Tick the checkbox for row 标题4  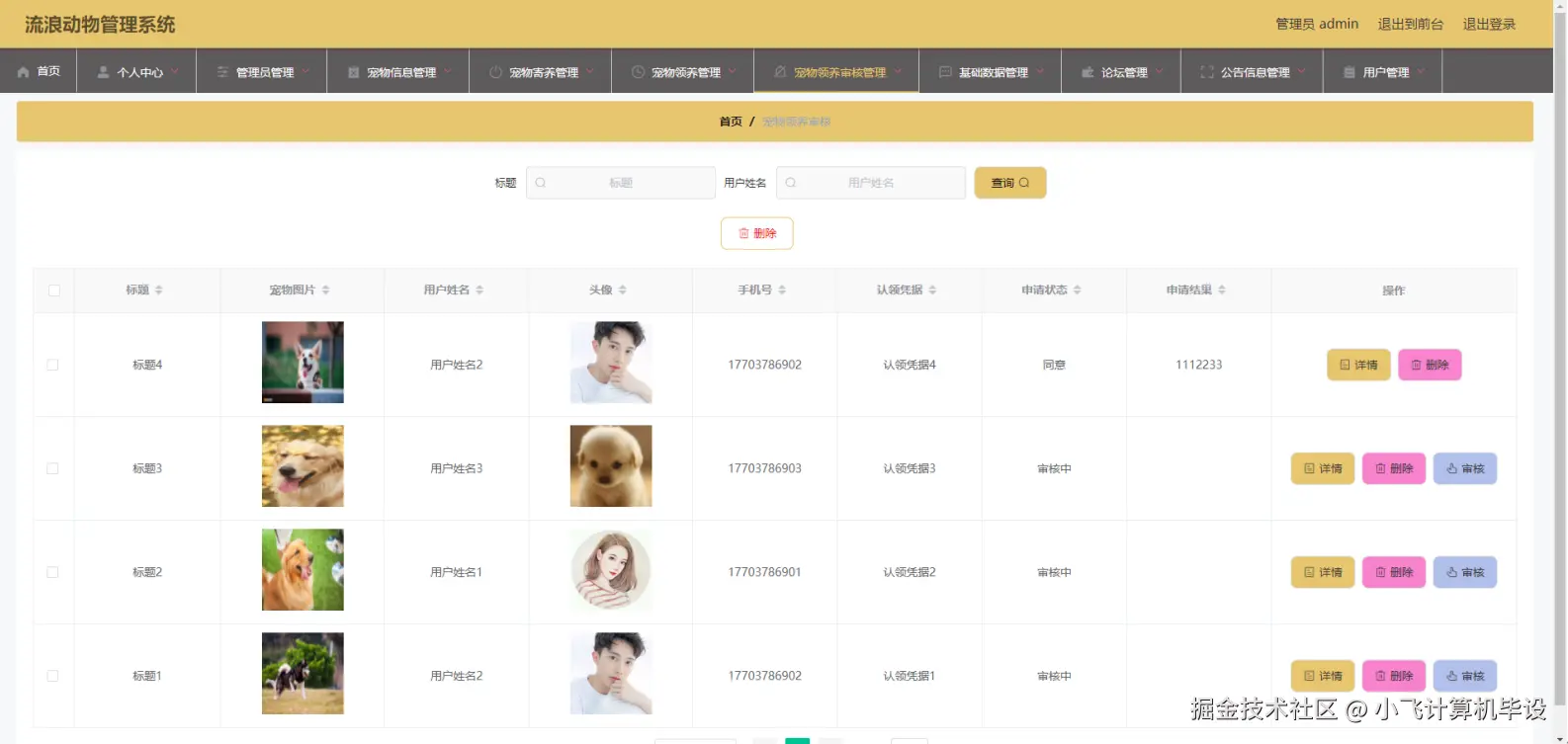53,365
